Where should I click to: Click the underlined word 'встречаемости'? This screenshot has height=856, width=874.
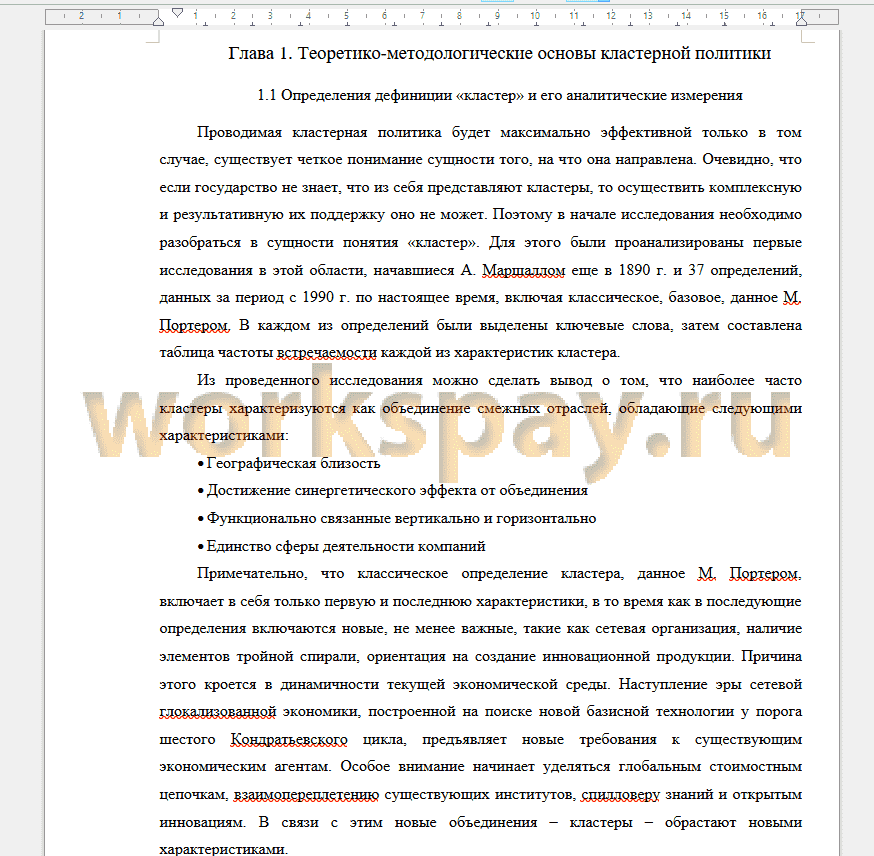click(327, 353)
